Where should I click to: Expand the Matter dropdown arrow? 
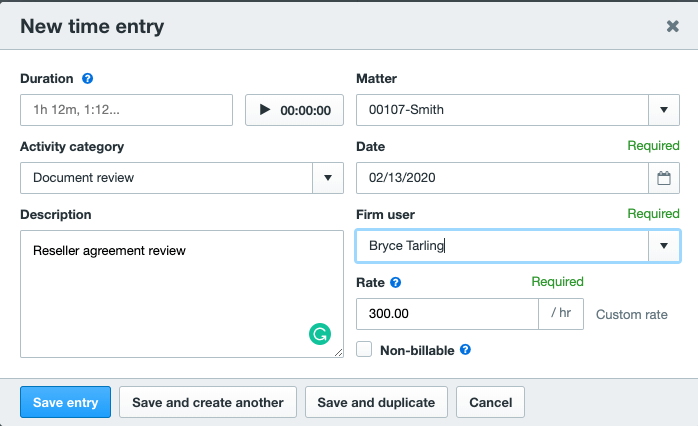pyautogui.click(x=664, y=110)
